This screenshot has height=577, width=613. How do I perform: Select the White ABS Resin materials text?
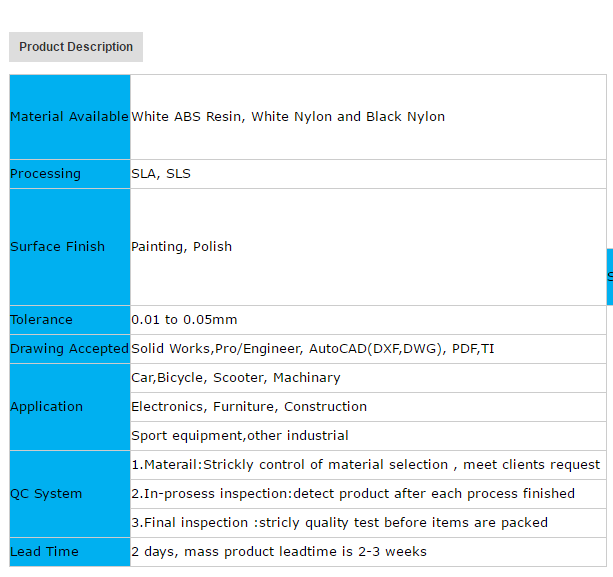288,117
